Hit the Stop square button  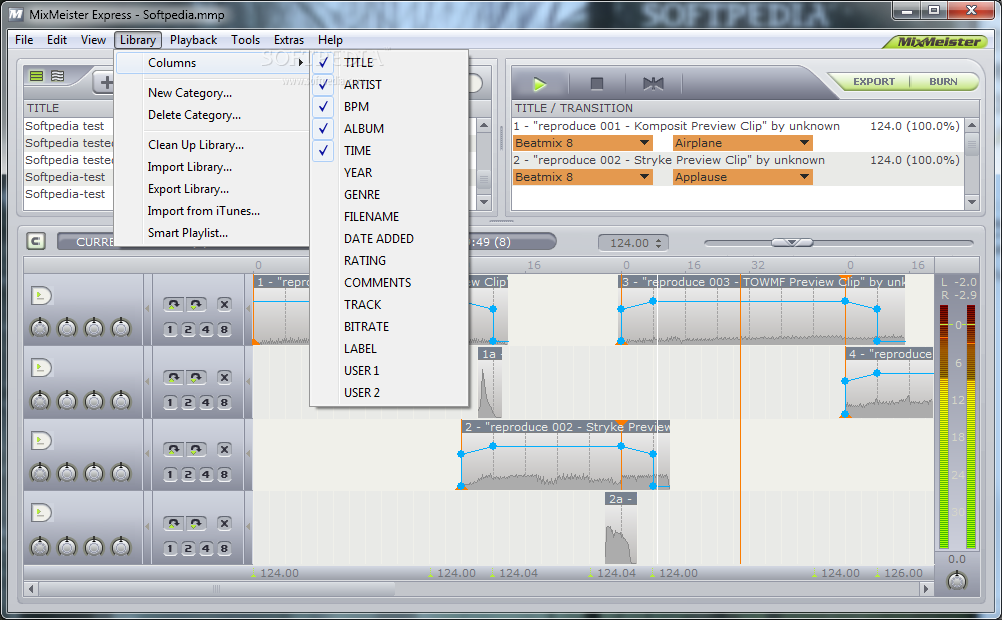596,84
